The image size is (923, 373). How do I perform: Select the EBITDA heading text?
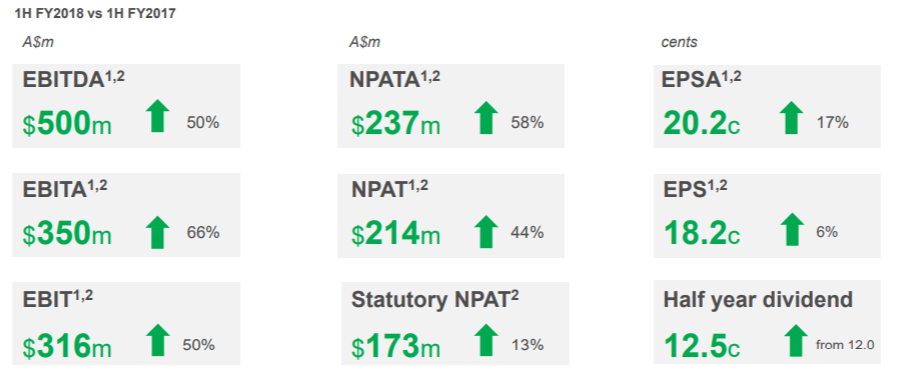[x=63, y=80]
